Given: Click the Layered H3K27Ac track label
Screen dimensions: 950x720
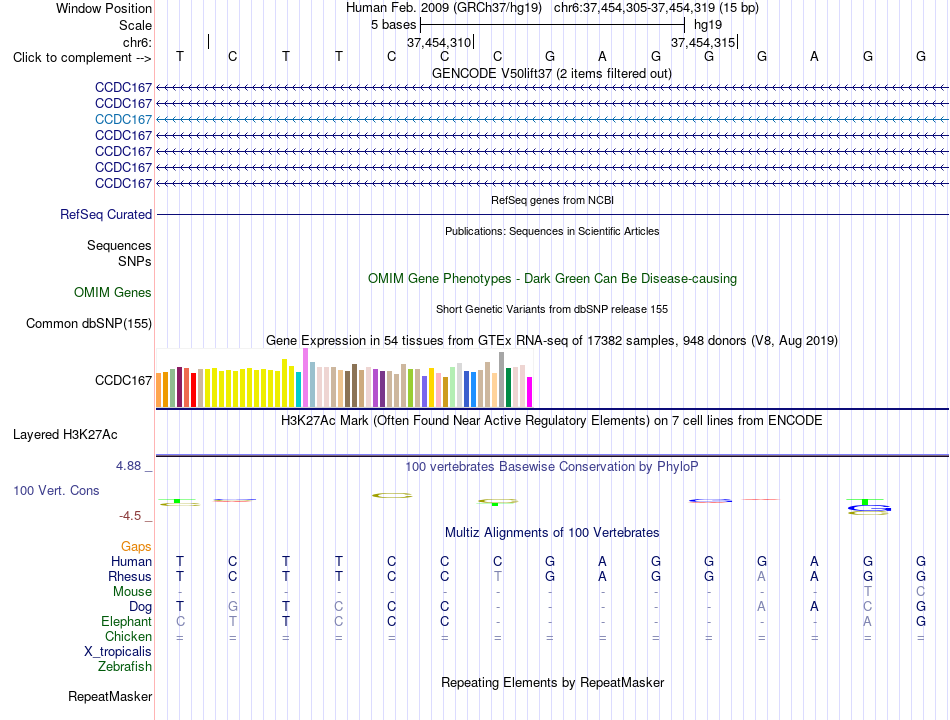Looking at the screenshot, I should 65,435.
